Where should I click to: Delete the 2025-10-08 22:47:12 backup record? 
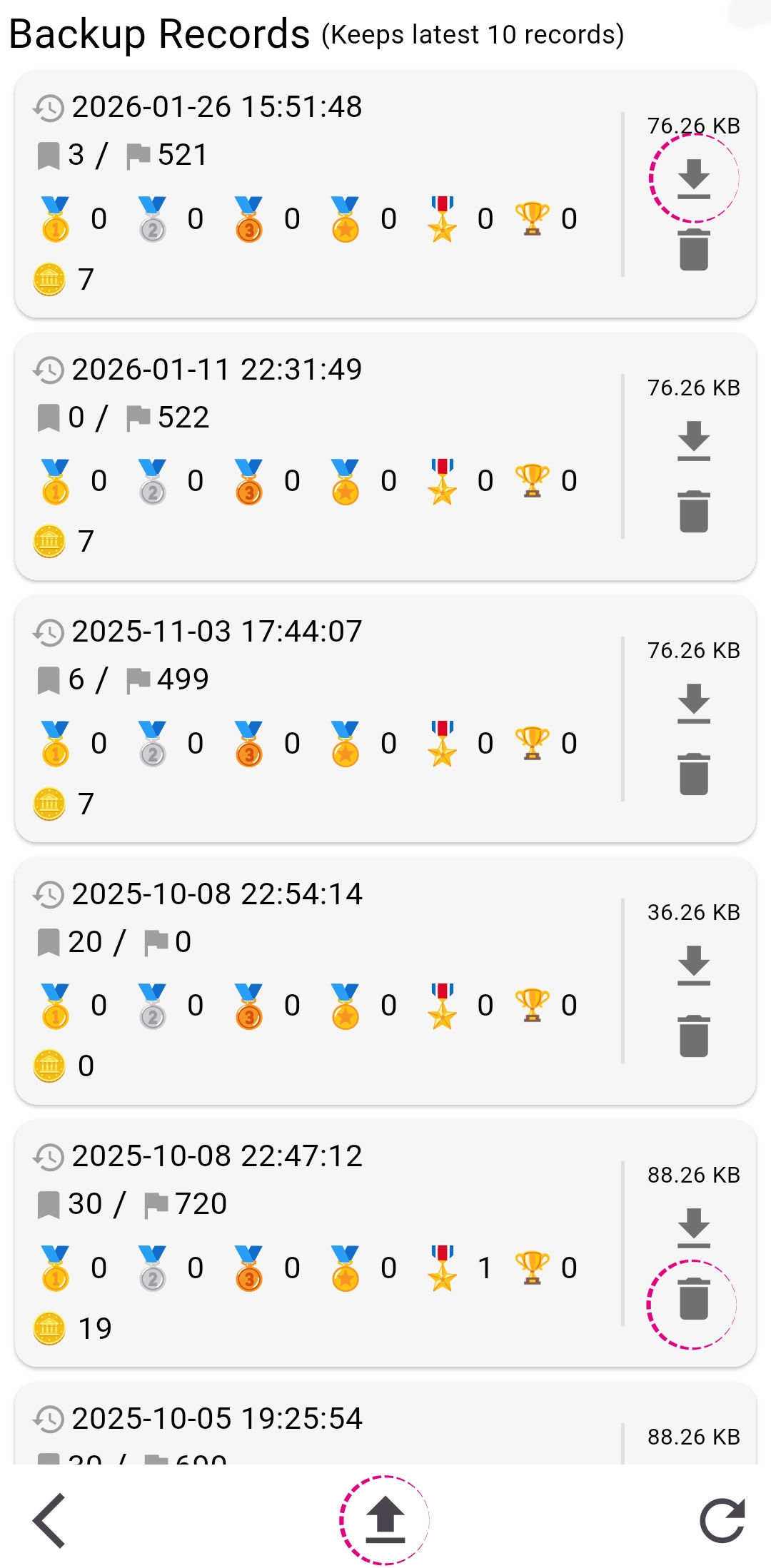tap(693, 1300)
